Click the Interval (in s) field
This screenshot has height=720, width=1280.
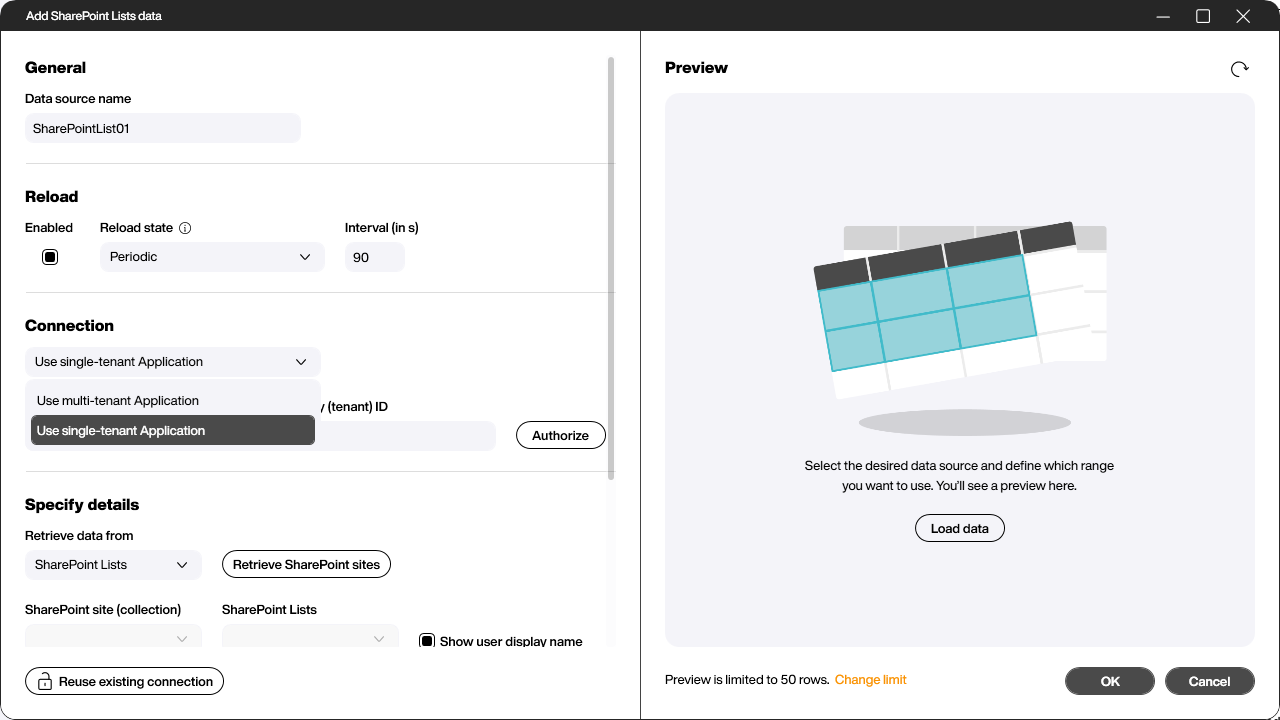coord(375,257)
